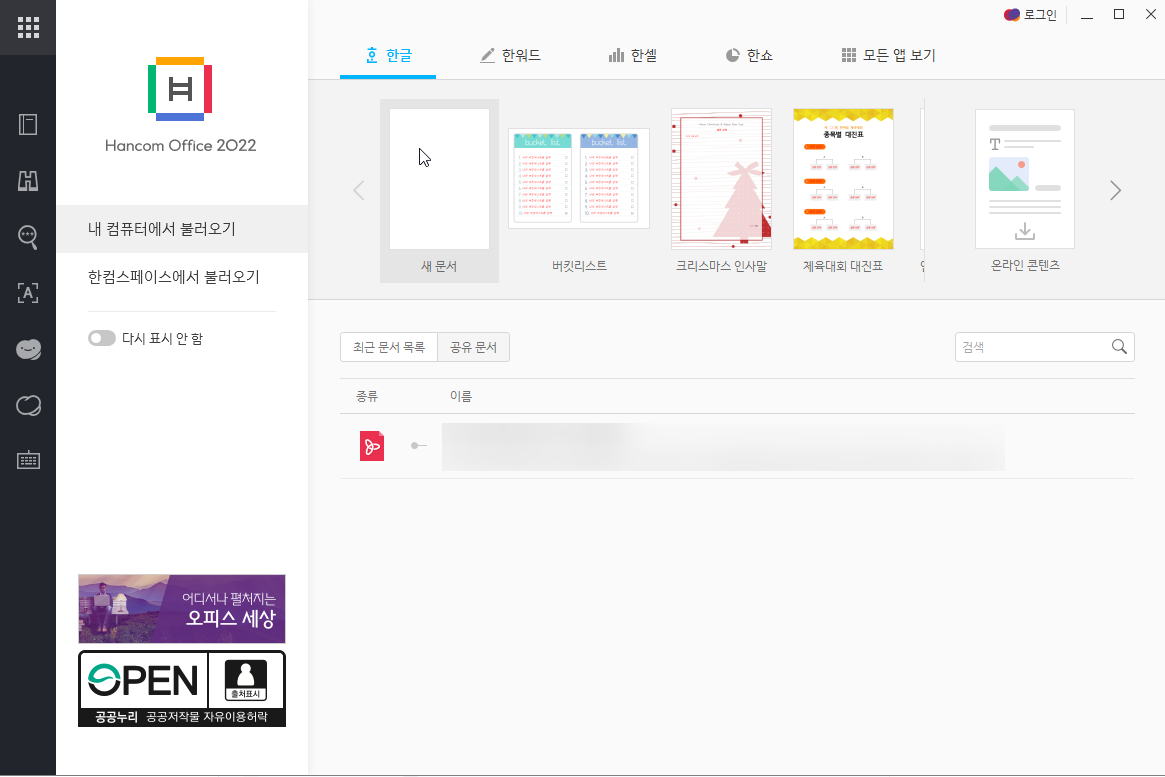Click the magnifier inside the search box
Screen dimensions: 1165x777
[1119, 347]
